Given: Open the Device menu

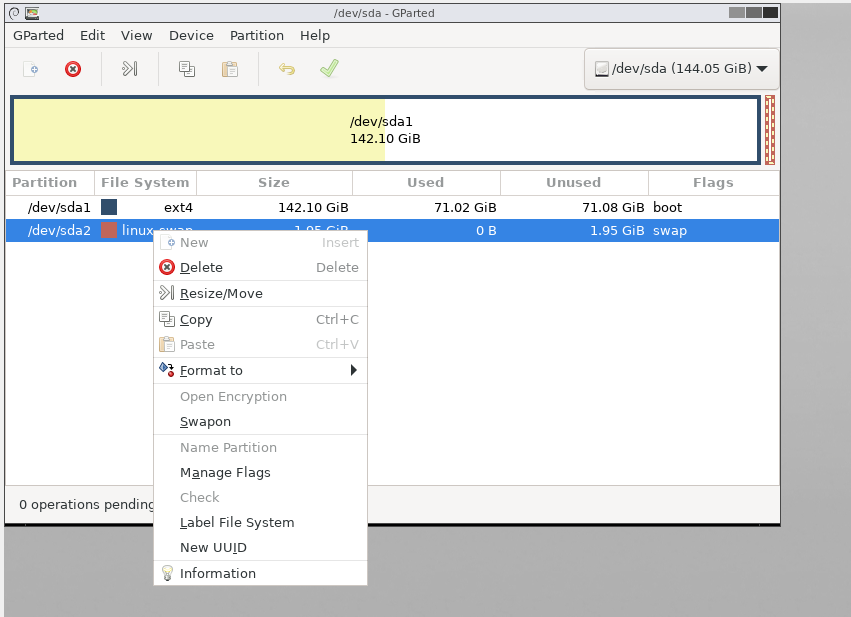Looking at the screenshot, I should pyautogui.click(x=191, y=35).
